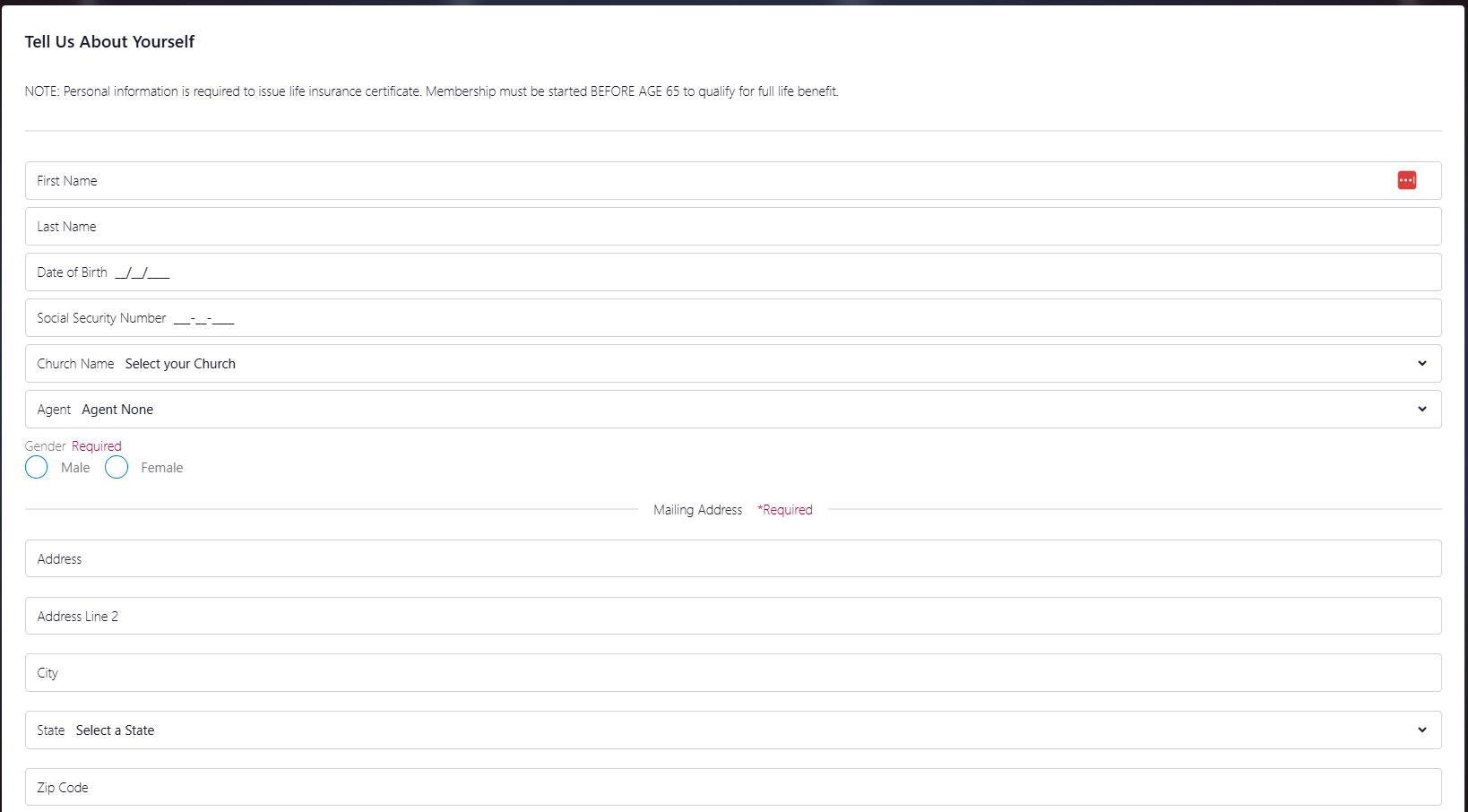
Task: Expand the 'Agent None' dropdown
Action: (x=717, y=410)
